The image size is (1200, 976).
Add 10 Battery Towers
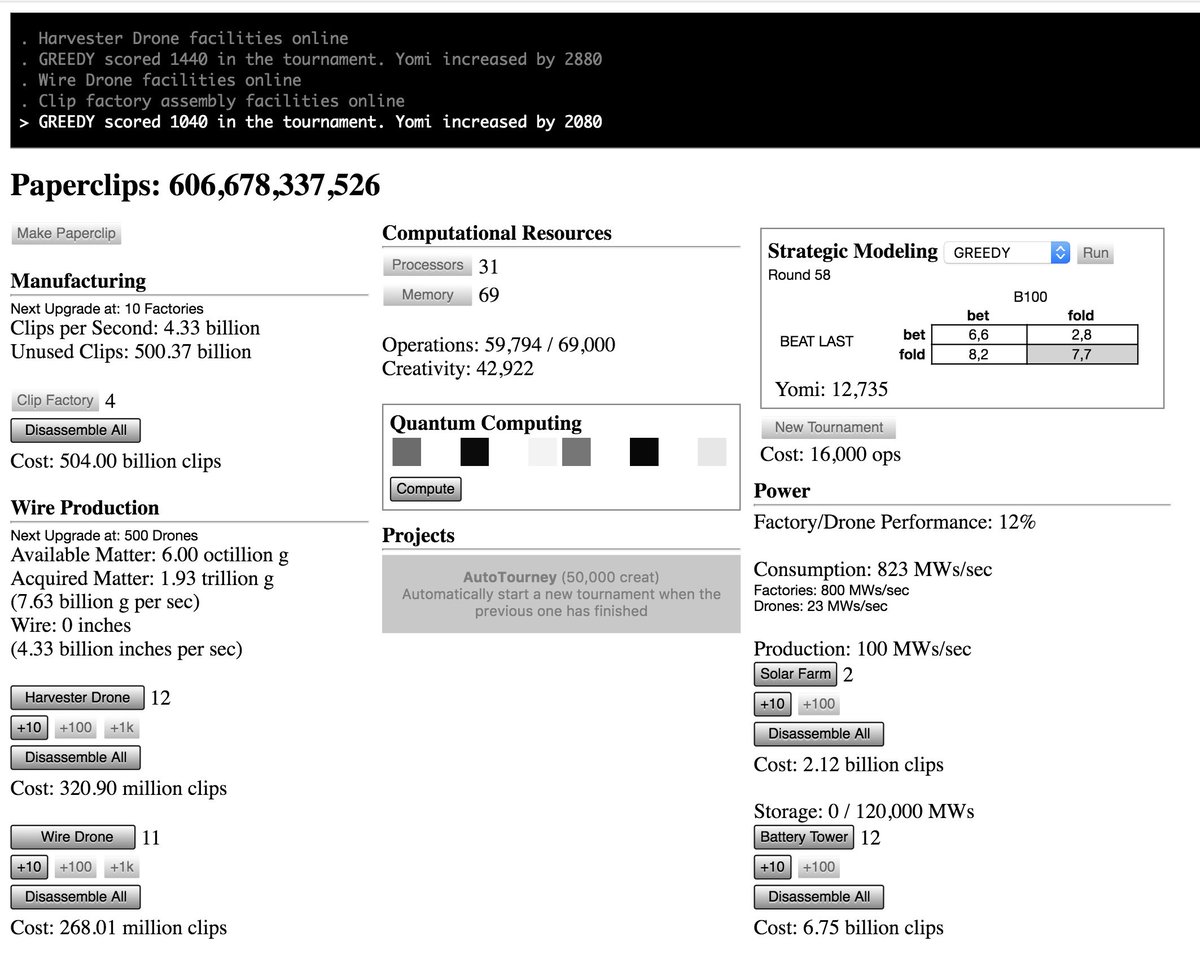(x=772, y=867)
